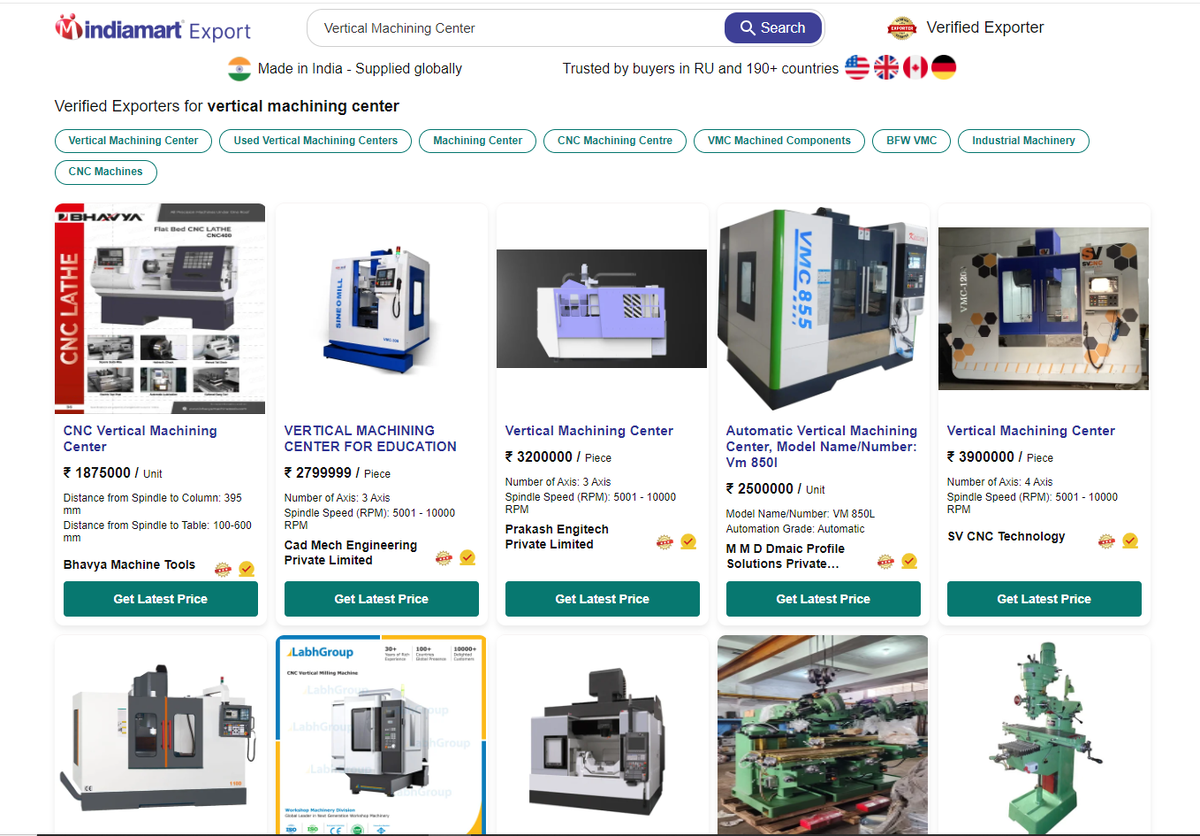Viewport: 1200px width, 836px height.
Task: Click the Verified Exporter header text
Action: [985, 28]
